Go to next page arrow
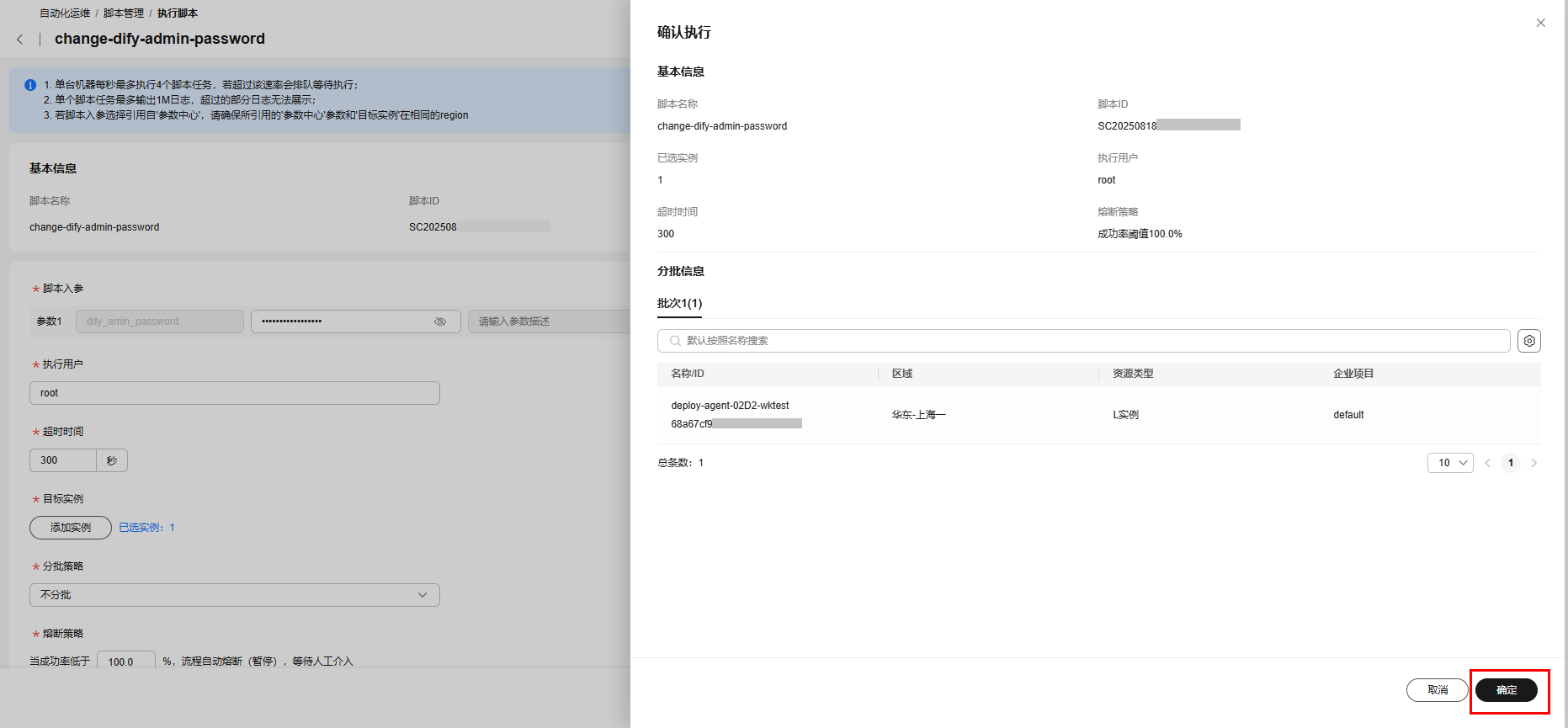The width and height of the screenshot is (1568, 728). click(x=1533, y=463)
